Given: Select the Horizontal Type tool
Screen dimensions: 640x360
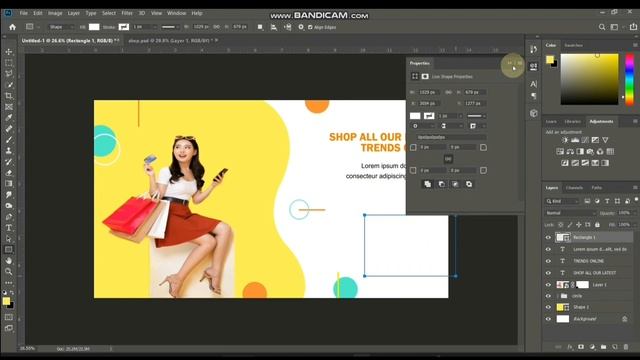Looking at the screenshot, I should pyautogui.click(x=9, y=228).
